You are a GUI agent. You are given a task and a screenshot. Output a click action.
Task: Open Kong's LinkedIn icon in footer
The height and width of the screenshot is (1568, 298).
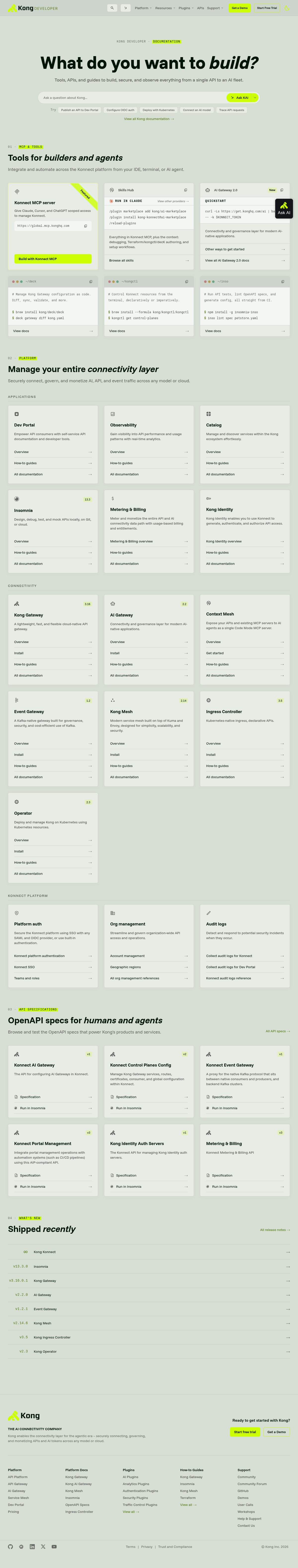32,1547
